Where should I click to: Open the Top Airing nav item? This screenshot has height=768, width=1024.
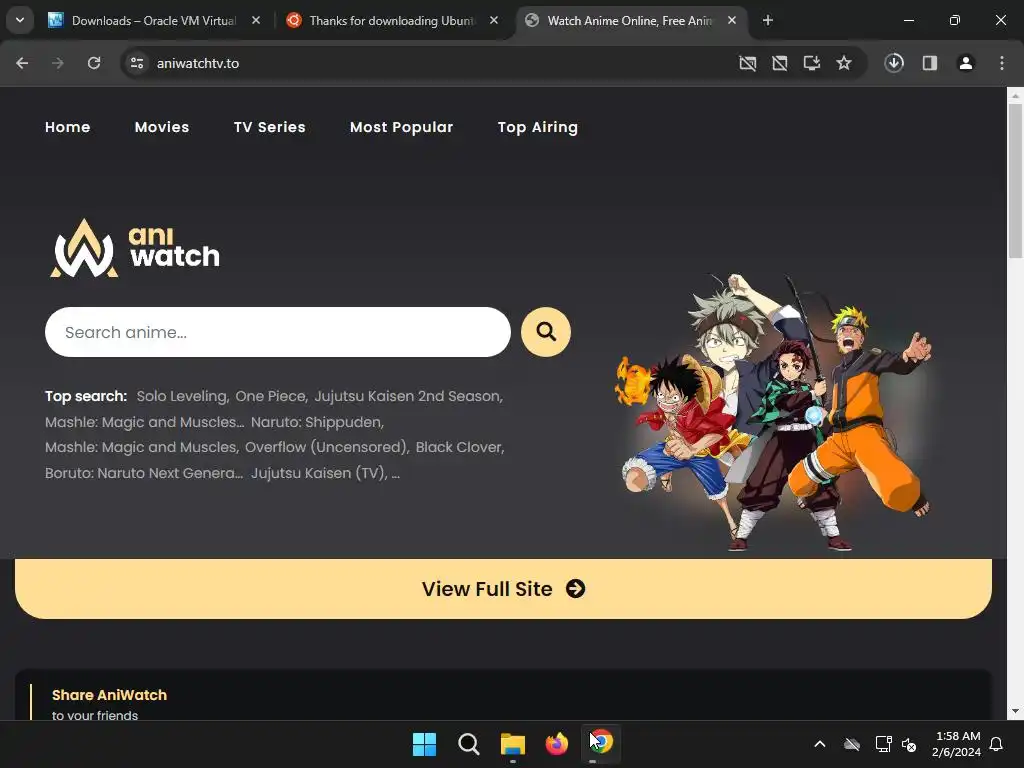tap(537, 127)
